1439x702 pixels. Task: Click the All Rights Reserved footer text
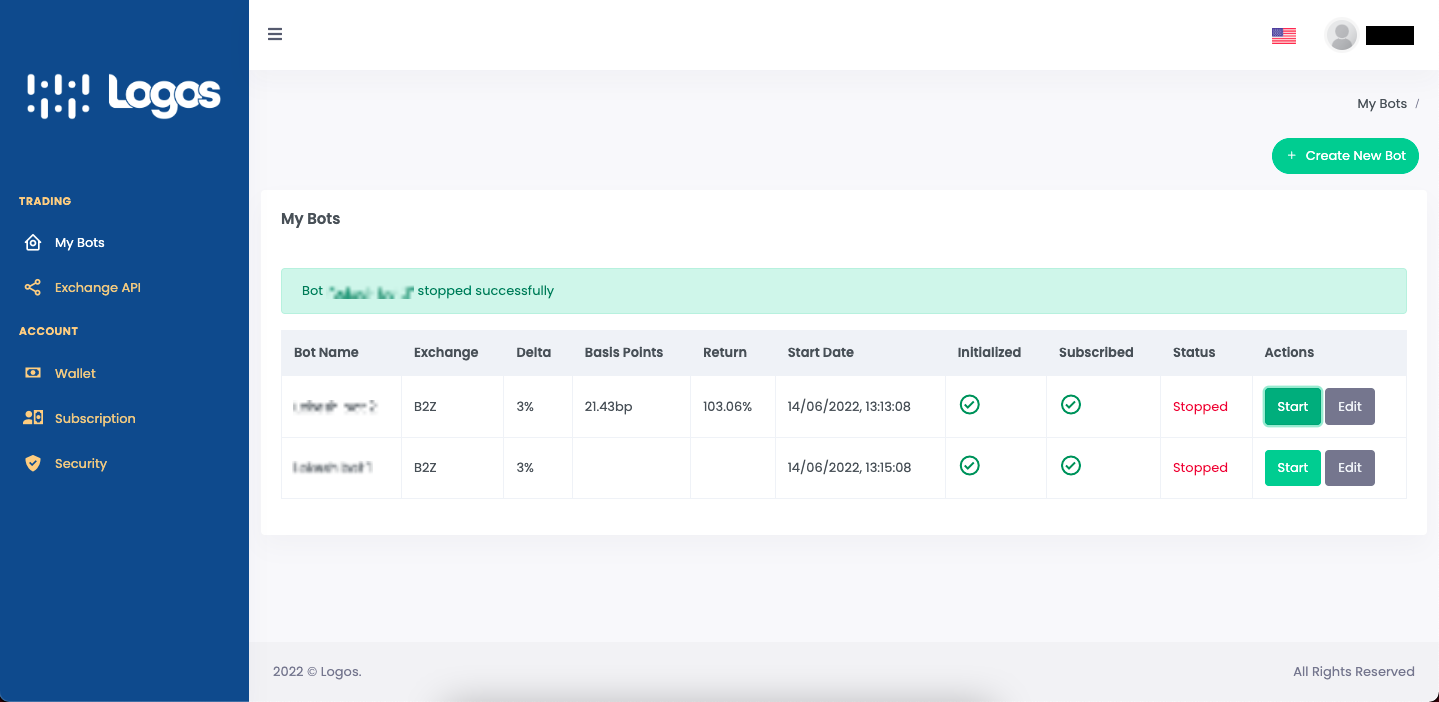point(1354,672)
